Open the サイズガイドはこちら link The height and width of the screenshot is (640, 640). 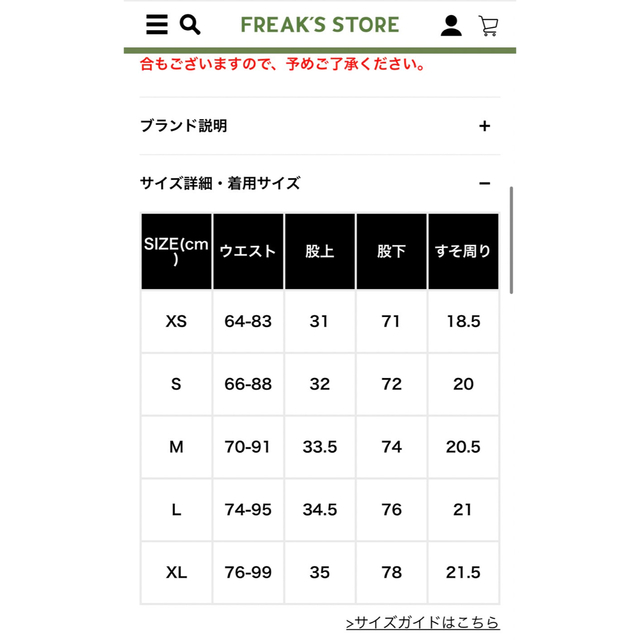point(423,622)
